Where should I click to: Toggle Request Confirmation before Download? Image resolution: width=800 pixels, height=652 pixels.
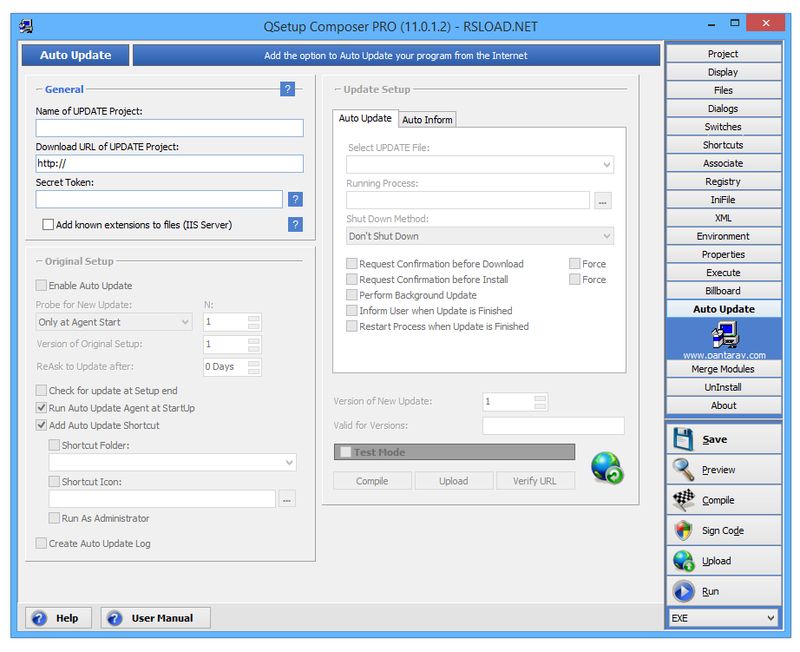coord(352,264)
